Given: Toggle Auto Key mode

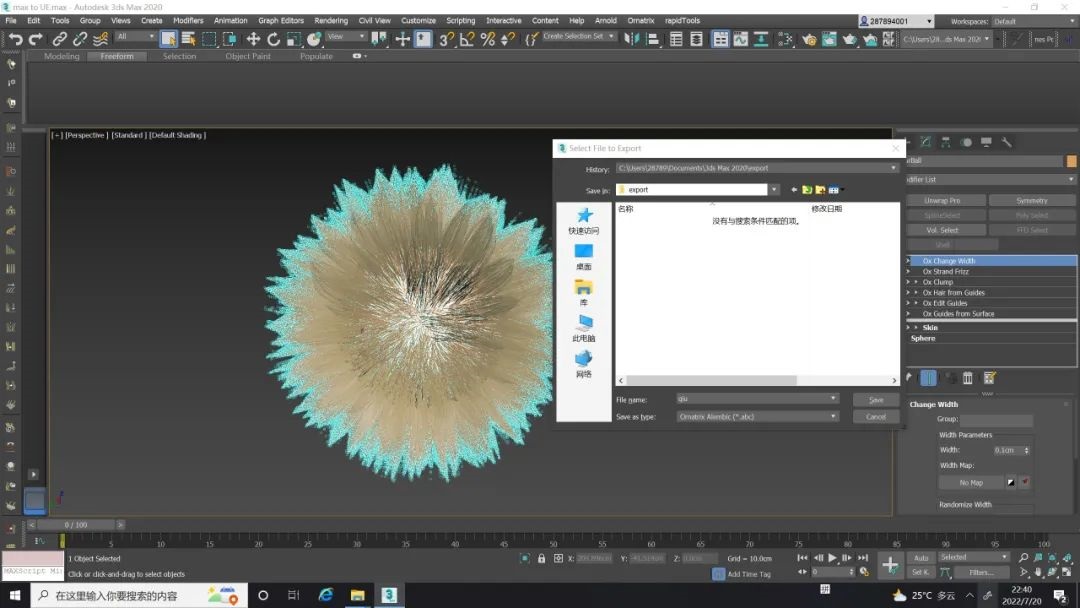Looking at the screenshot, I should pyautogui.click(x=921, y=557).
